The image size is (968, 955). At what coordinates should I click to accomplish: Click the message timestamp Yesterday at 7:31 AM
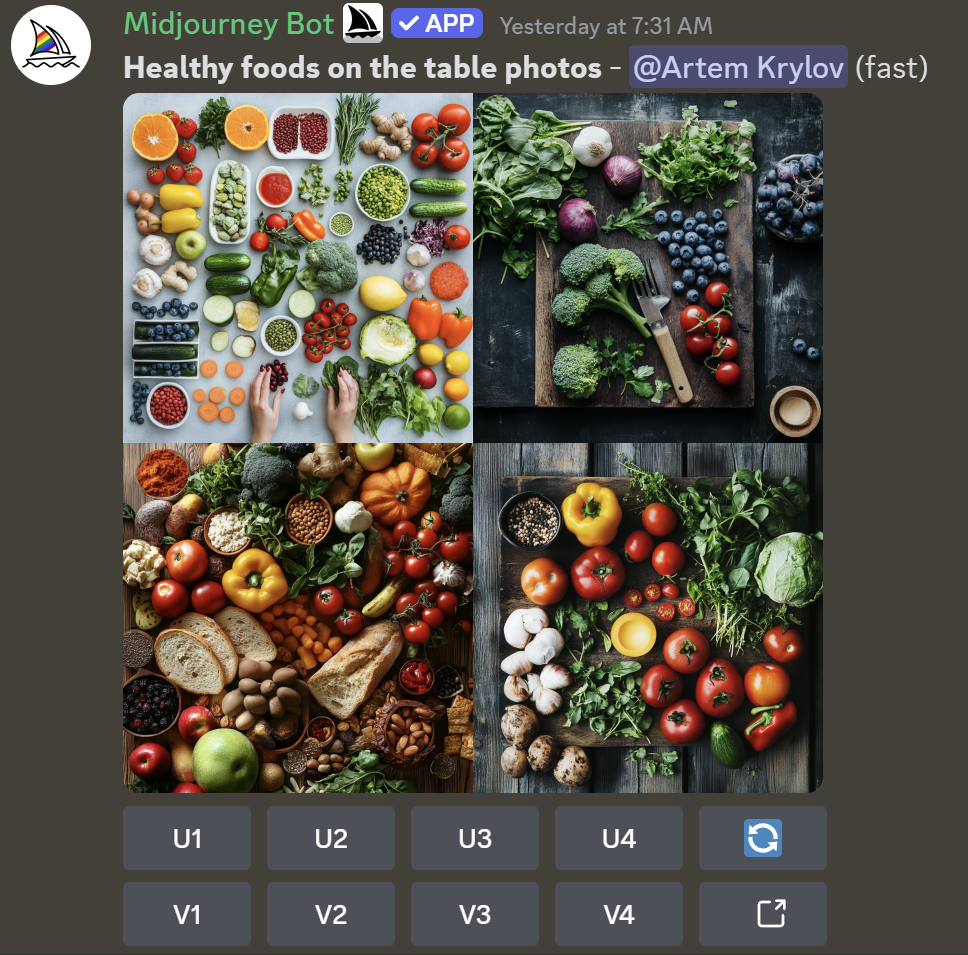[606, 26]
